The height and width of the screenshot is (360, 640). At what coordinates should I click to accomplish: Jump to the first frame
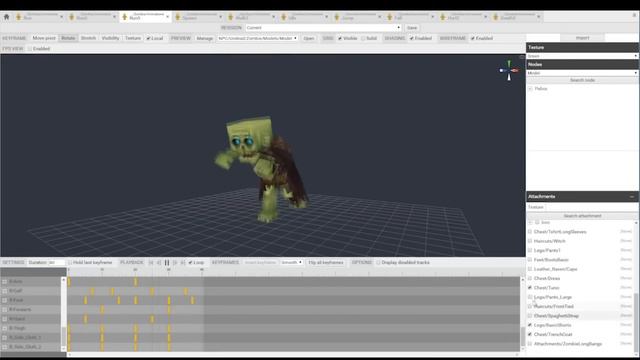(x=151, y=262)
